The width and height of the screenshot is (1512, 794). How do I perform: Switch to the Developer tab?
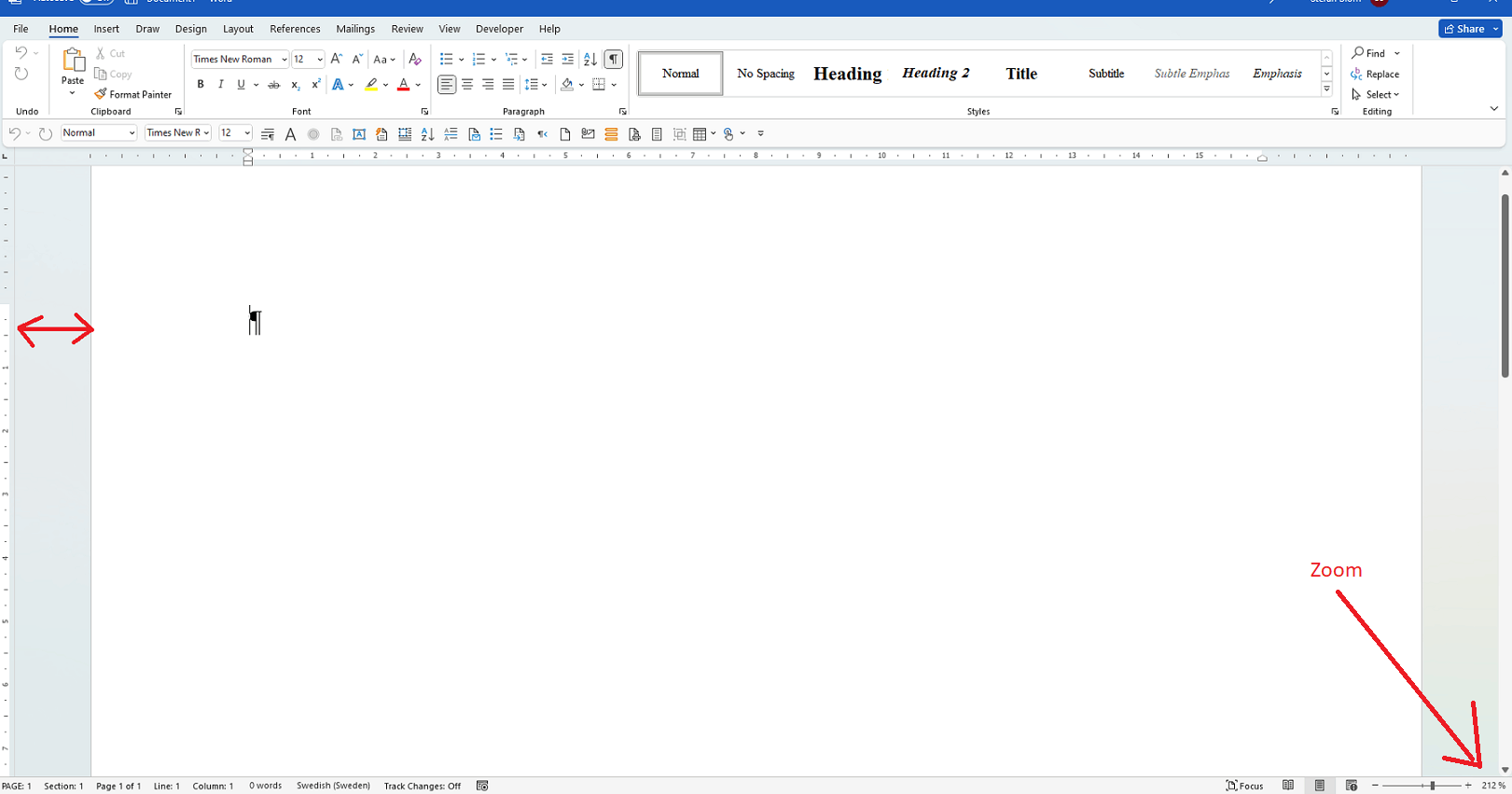click(499, 29)
